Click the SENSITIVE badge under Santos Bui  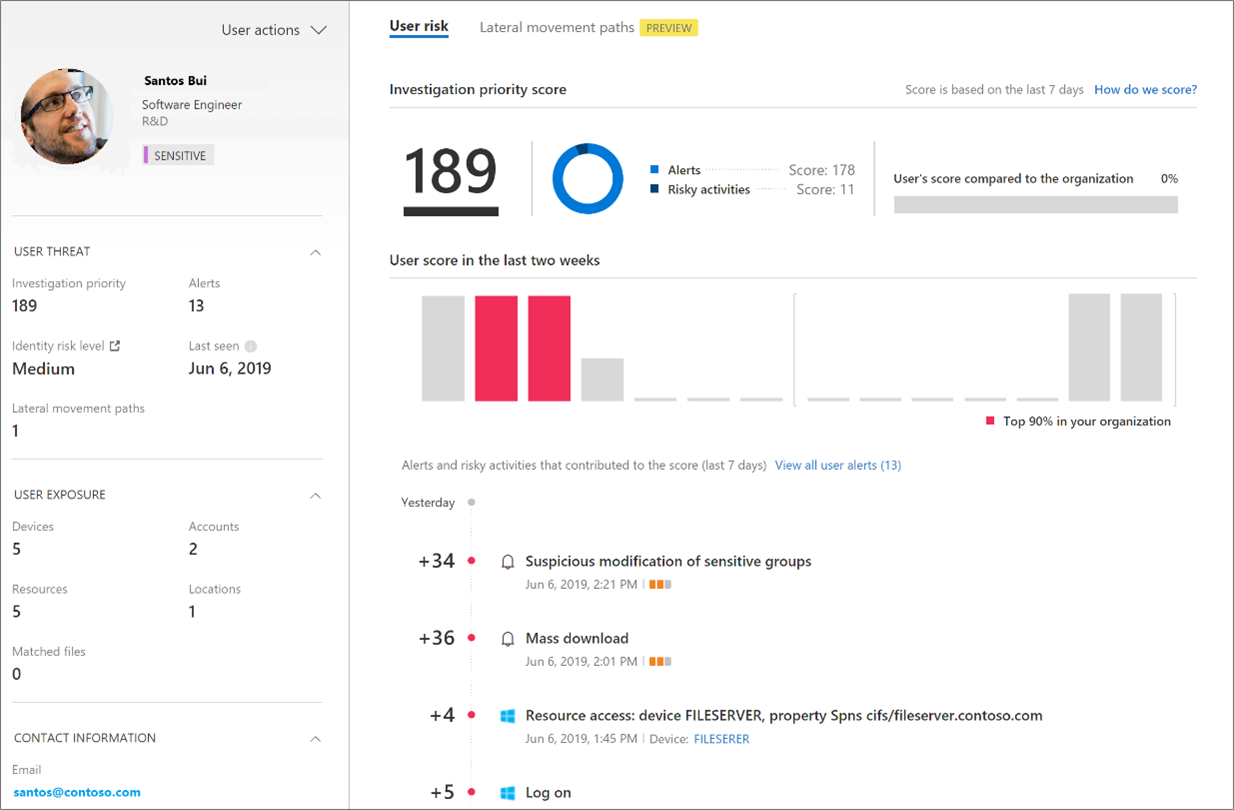(x=176, y=155)
